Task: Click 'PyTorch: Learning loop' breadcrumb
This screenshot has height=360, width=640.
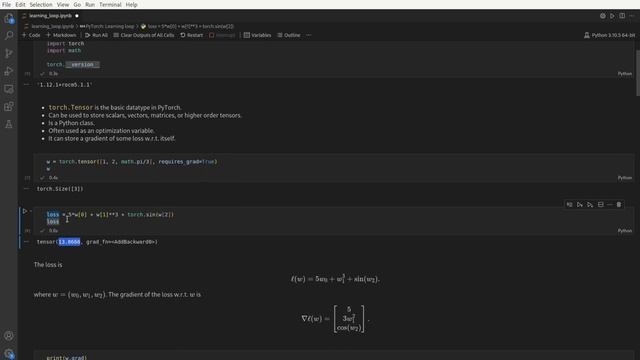Action: (107, 26)
